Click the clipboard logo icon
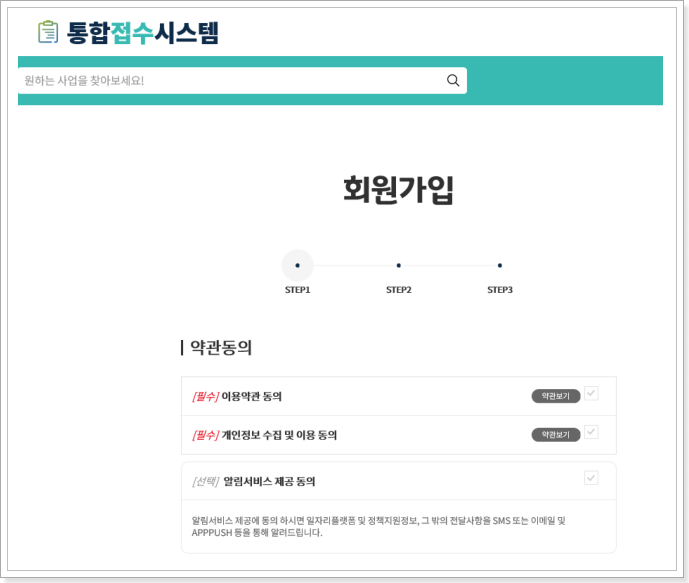The image size is (689, 583). (x=48, y=32)
